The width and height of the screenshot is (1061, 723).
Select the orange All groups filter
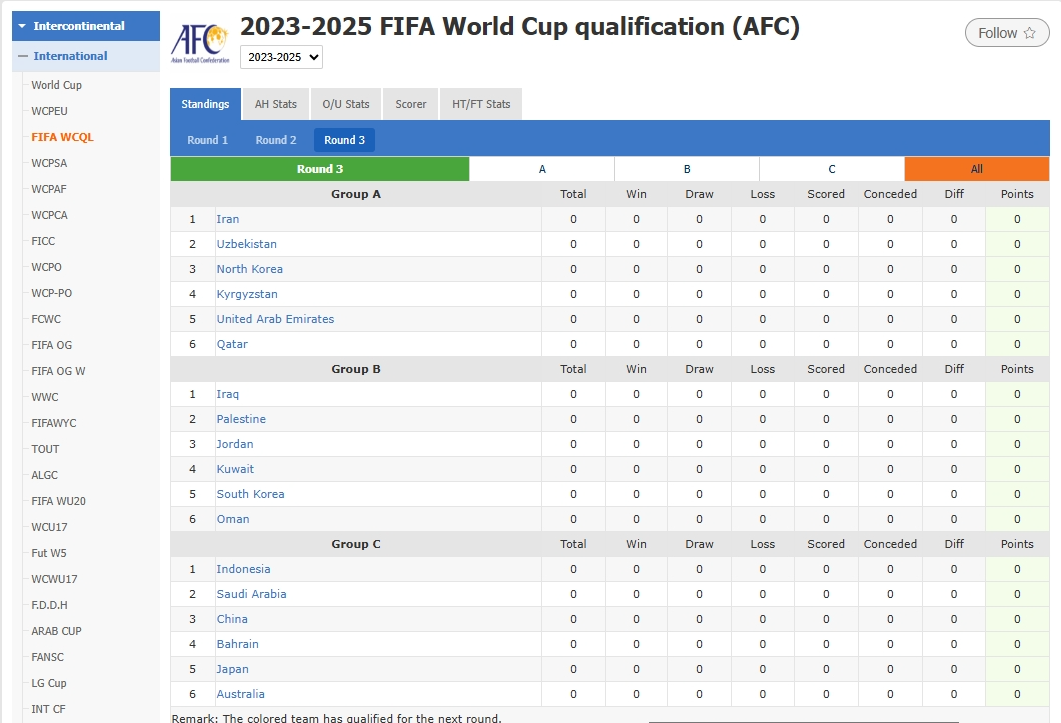[977, 169]
